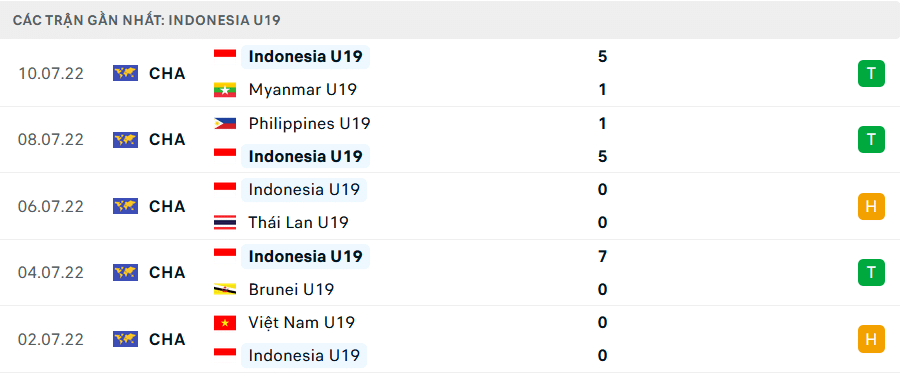Viewport: 900px width, 373px height.
Task: Click the Myanmar U19 flag icon
Action: [x=225, y=90]
